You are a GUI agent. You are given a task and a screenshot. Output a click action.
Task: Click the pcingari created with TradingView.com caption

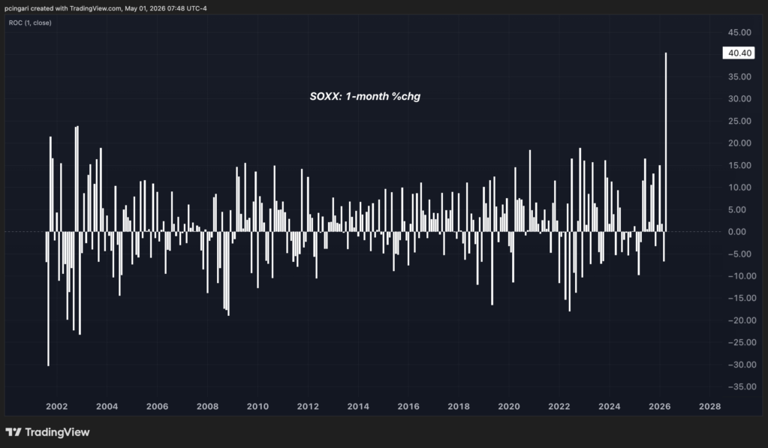(x=105, y=8)
